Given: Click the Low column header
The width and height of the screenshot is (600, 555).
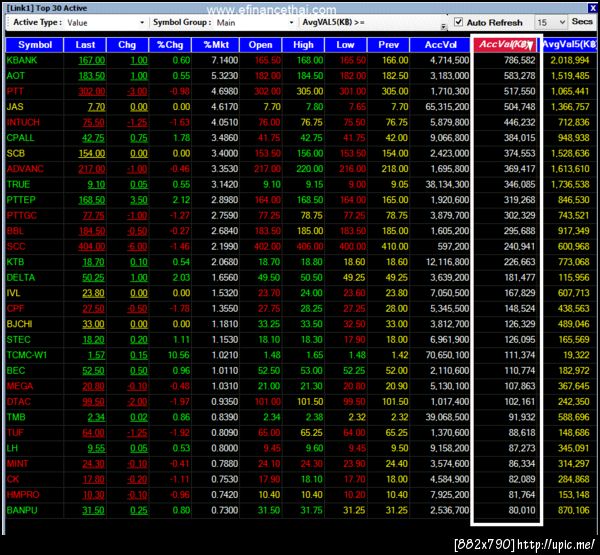Looking at the screenshot, I should (x=345, y=45).
